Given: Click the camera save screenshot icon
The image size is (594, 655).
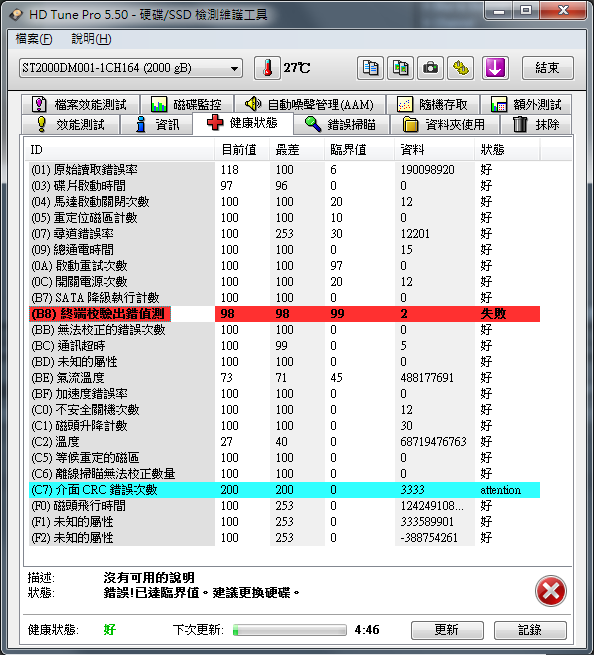Looking at the screenshot, I should 430,68.
